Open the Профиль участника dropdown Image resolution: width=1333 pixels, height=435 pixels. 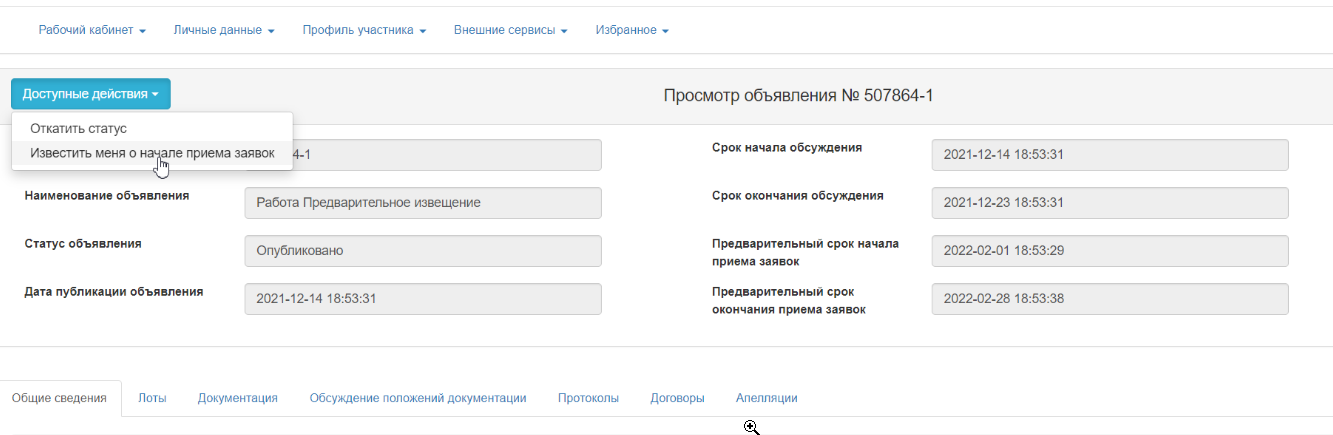pyautogui.click(x=364, y=30)
